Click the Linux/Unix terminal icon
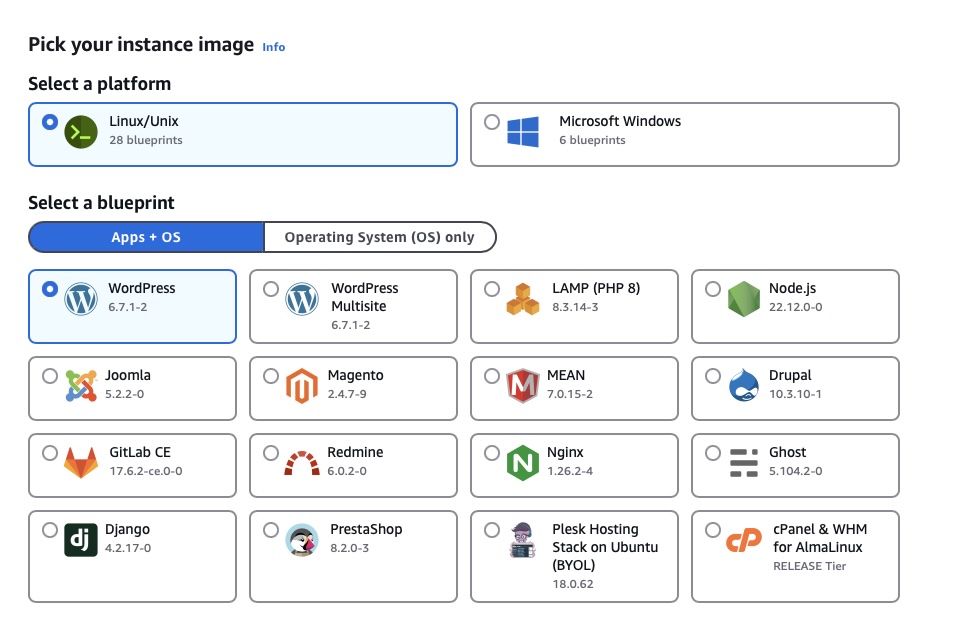Image resolution: width=960 pixels, height=625 pixels. (81, 132)
